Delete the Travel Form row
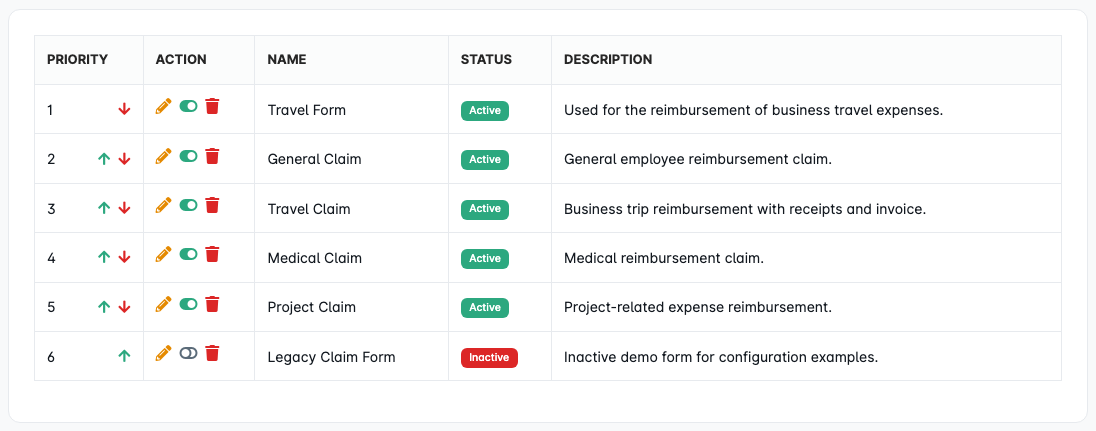This screenshot has height=431, width=1096. pos(212,106)
